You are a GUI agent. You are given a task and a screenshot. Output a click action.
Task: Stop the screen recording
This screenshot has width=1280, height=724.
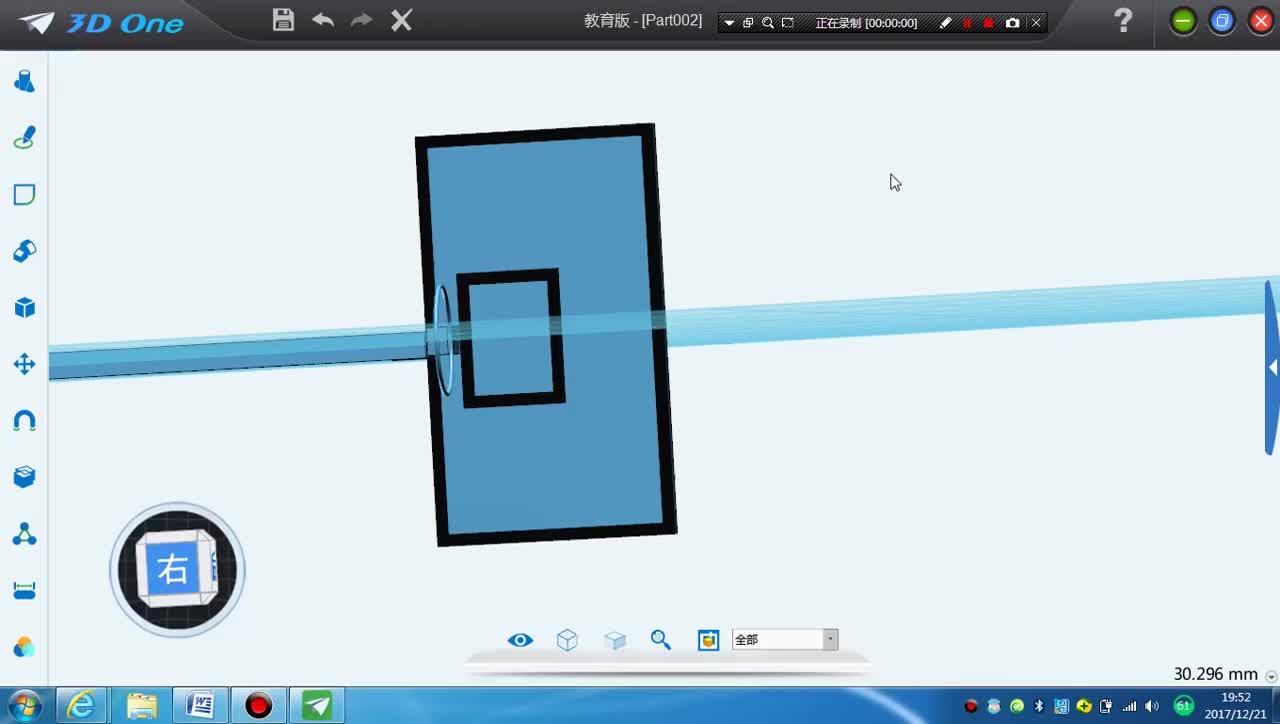point(989,23)
